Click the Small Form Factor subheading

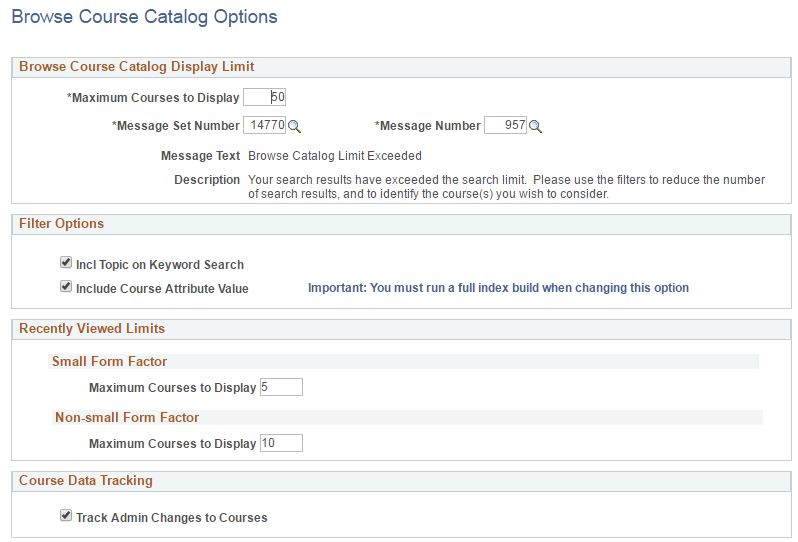(x=109, y=361)
